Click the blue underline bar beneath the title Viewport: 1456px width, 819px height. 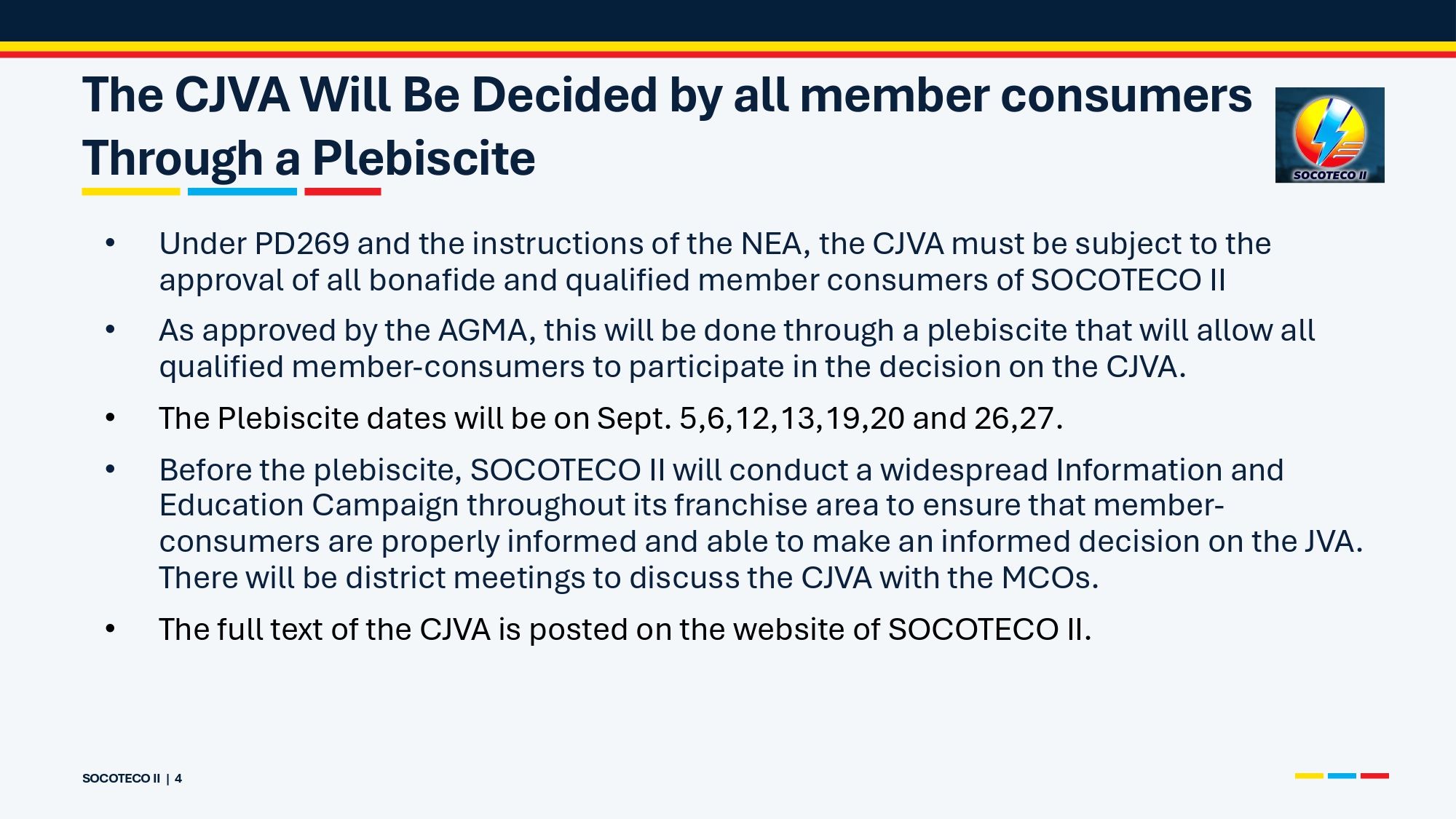(x=242, y=191)
